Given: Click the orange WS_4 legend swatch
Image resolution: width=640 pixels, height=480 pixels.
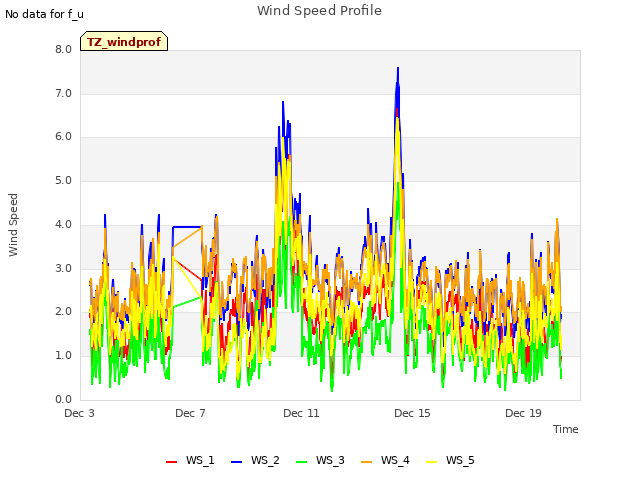Looking at the screenshot, I should click(x=367, y=462).
